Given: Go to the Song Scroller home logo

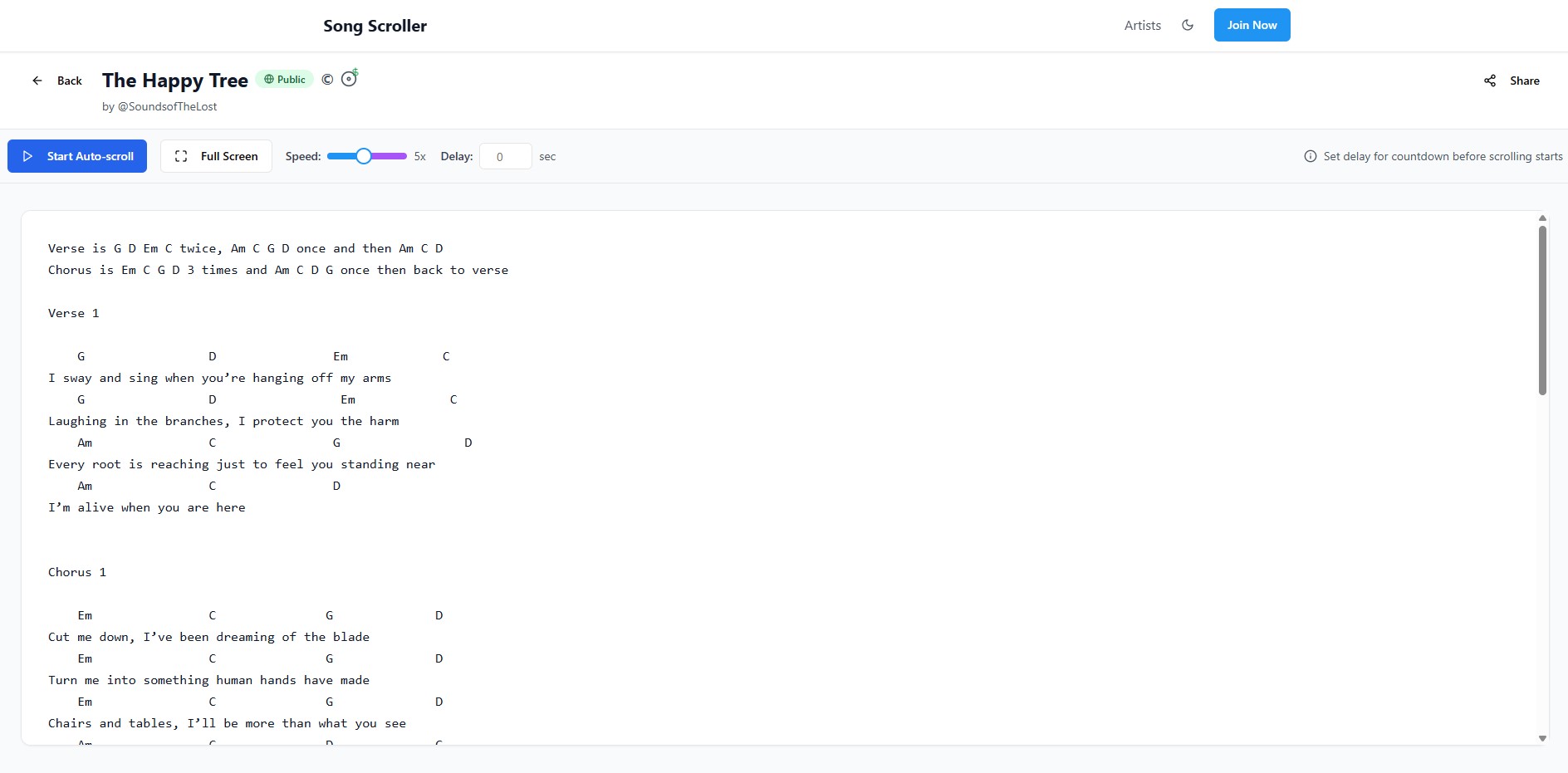Looking at the screenshot, I should (375, 26).
